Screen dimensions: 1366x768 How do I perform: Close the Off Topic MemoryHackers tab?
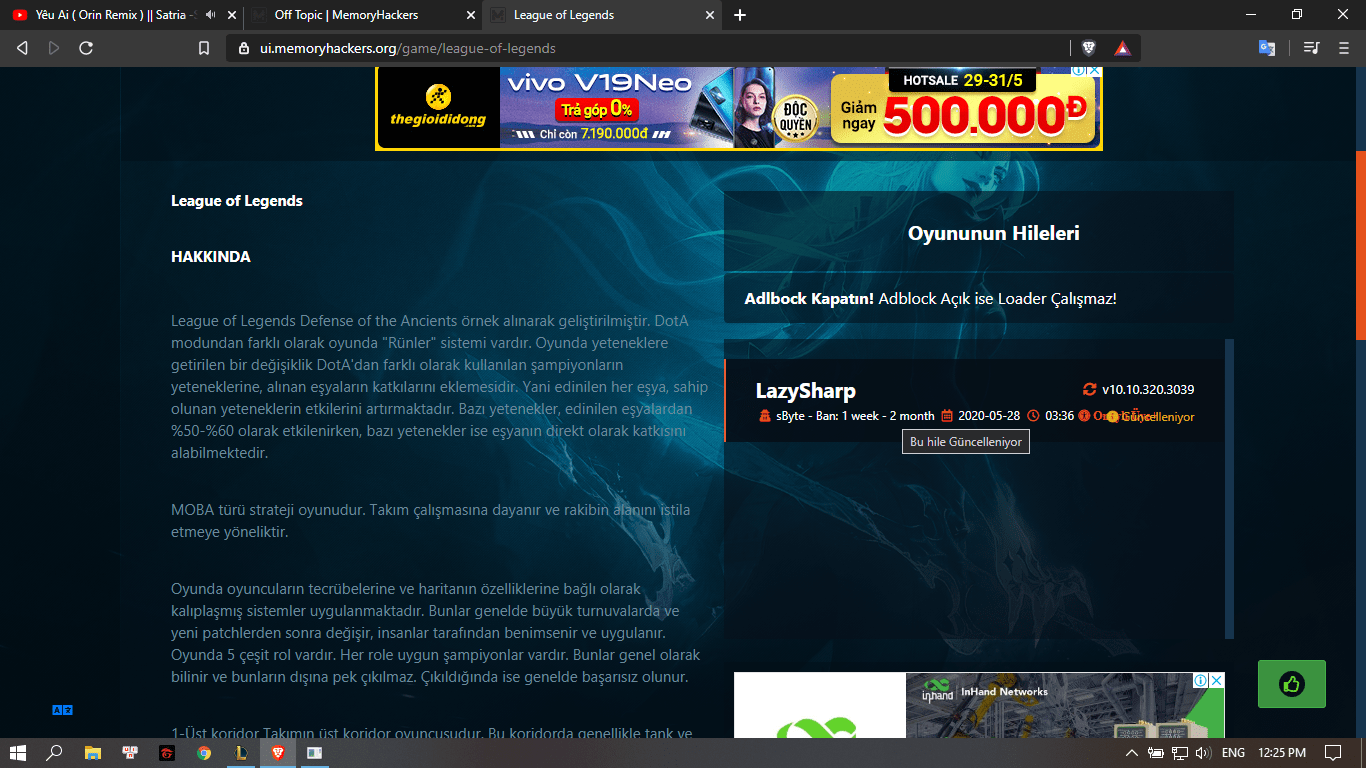471,15
